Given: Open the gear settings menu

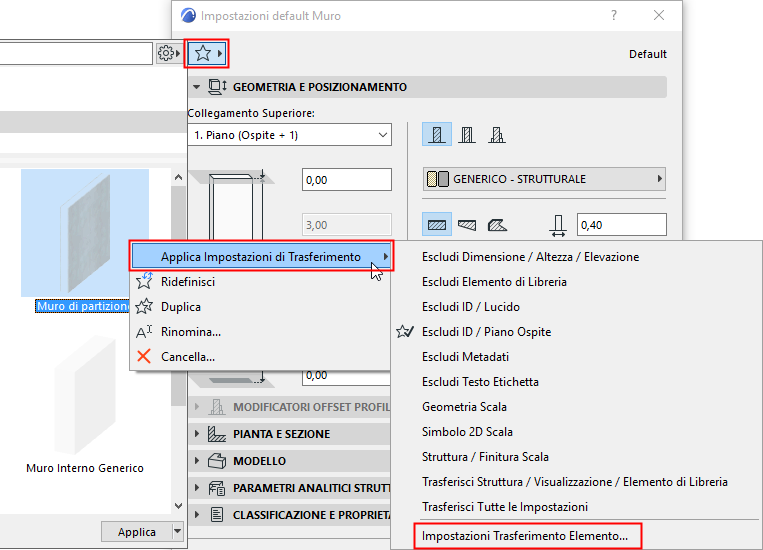Looking at the screenshot, I should (169, 53).
